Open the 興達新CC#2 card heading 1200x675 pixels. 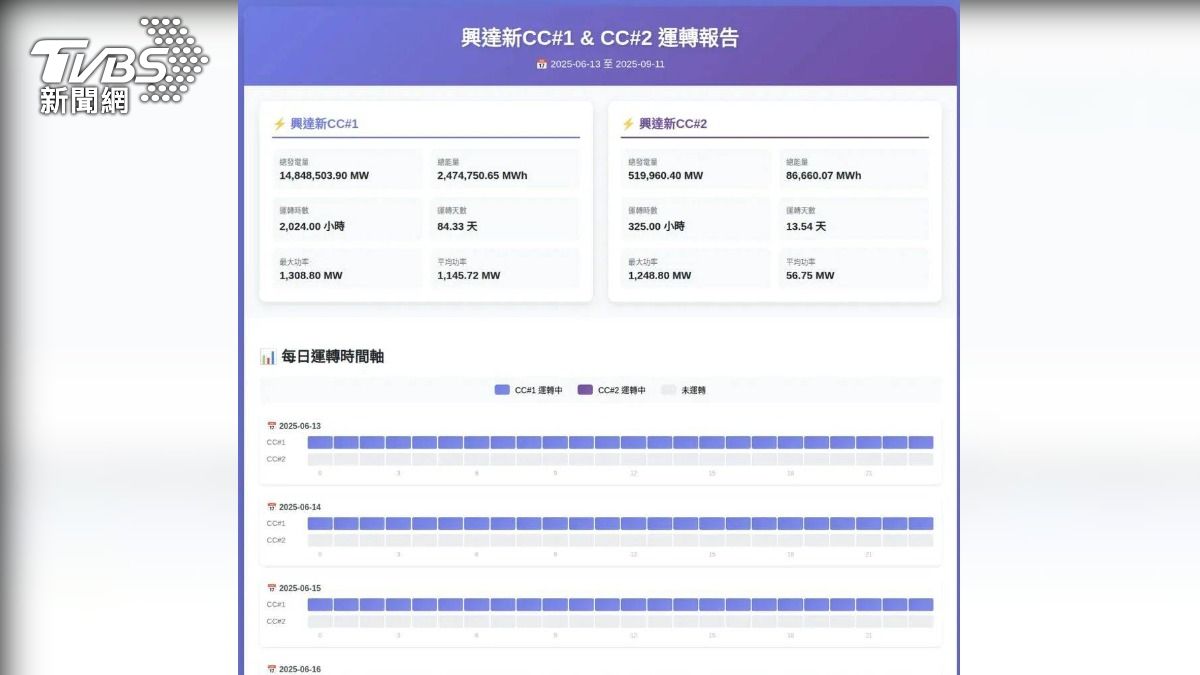(x=673, y=124)
